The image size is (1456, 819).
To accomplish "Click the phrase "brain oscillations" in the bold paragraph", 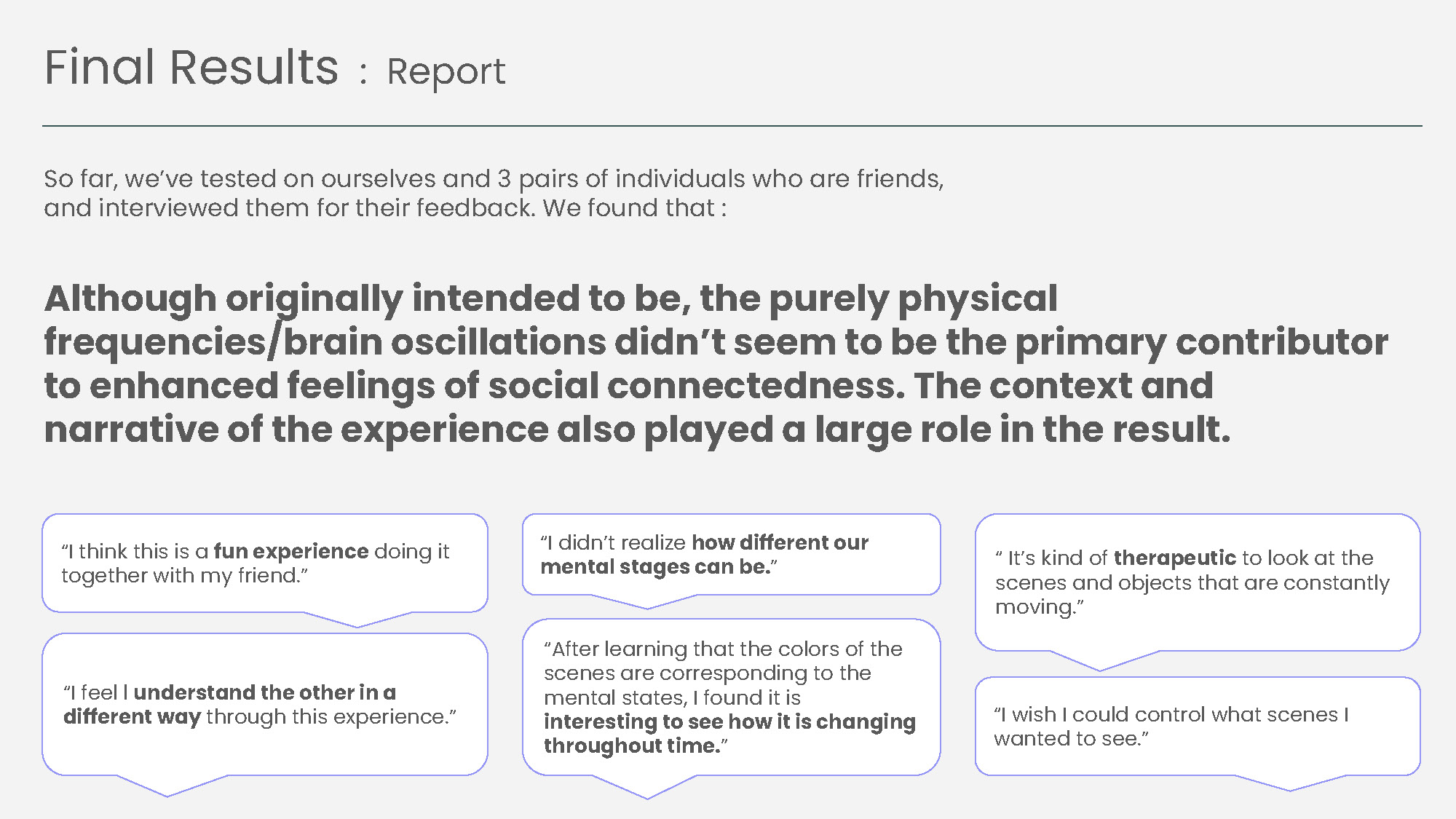I will [x=444, y=341].
